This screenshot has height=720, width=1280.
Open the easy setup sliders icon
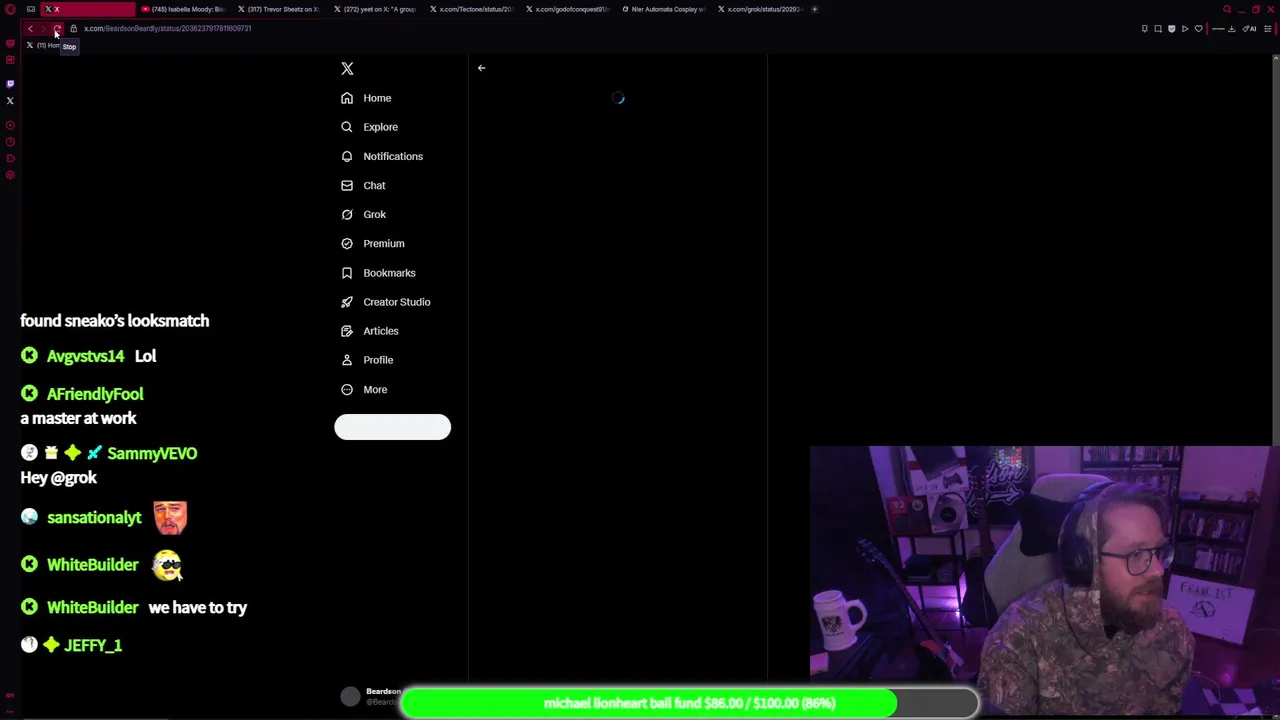tap(1268, 28)
